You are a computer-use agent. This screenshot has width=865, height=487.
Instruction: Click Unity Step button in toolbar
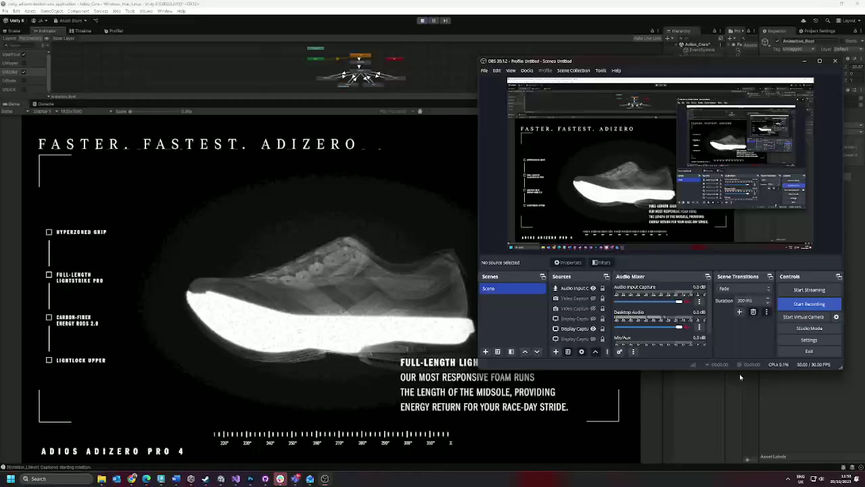click(445, 20)
